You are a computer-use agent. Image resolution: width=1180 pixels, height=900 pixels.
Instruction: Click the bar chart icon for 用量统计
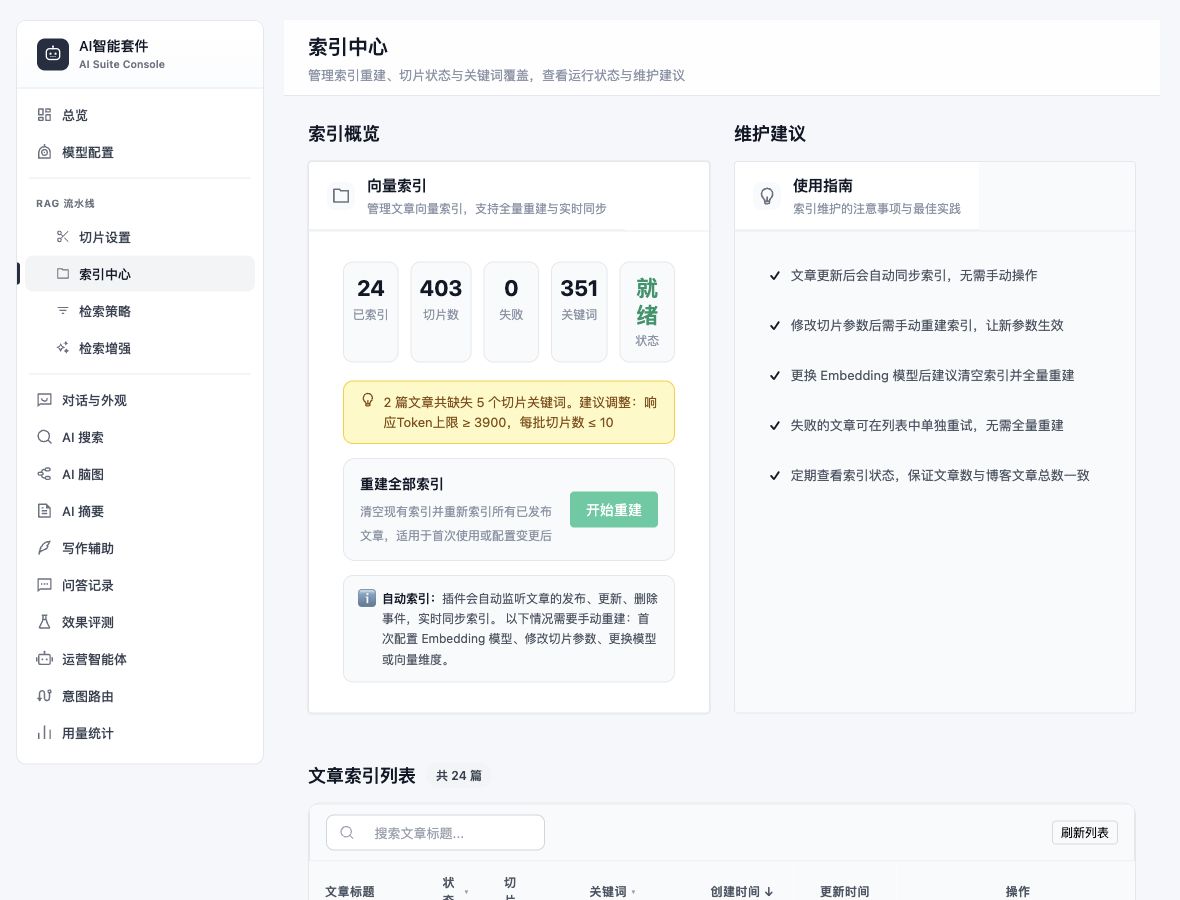point(44,733)
